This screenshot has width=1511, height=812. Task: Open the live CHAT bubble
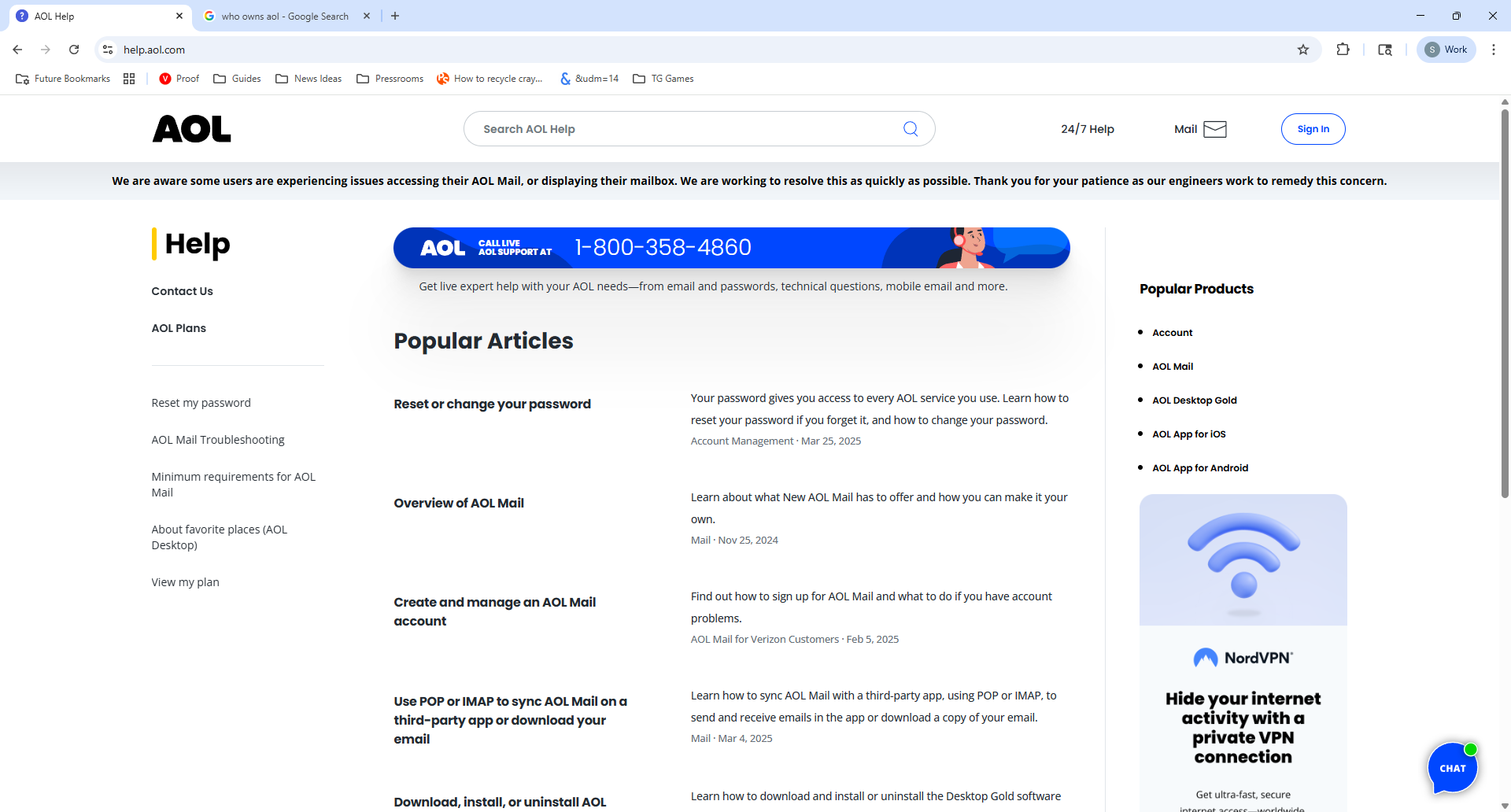(1452, 768)
